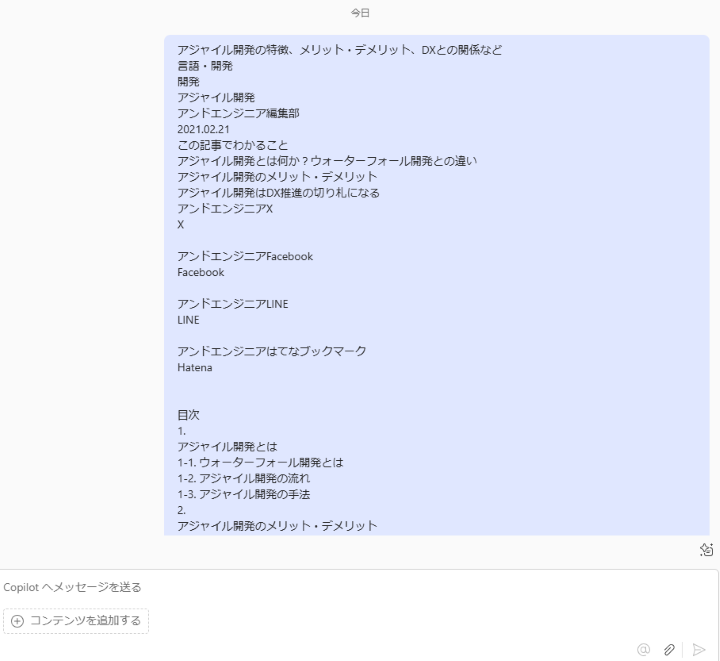
Task: Click the アンドエンジニアLINE text line
Action: pos(233,304)
